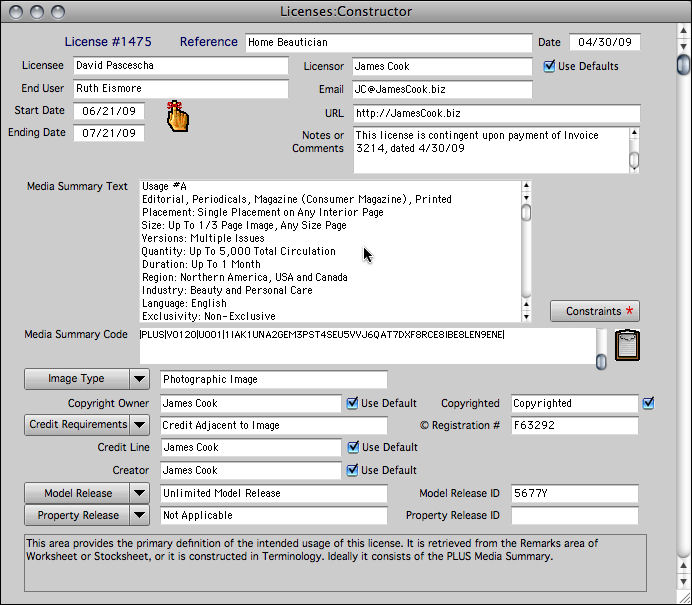Screen dimensions: 692x605
Task: Open the Model Release dropdown arrow
Action: [x=139, y=494]
